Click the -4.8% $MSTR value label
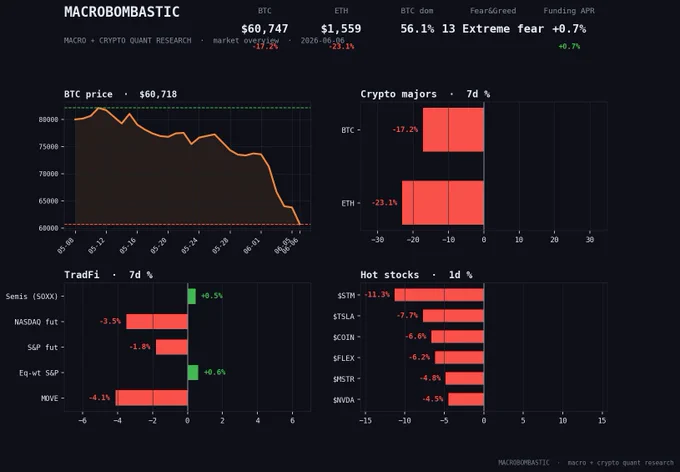Screen dimensions: 680x472 coord(430,378)
